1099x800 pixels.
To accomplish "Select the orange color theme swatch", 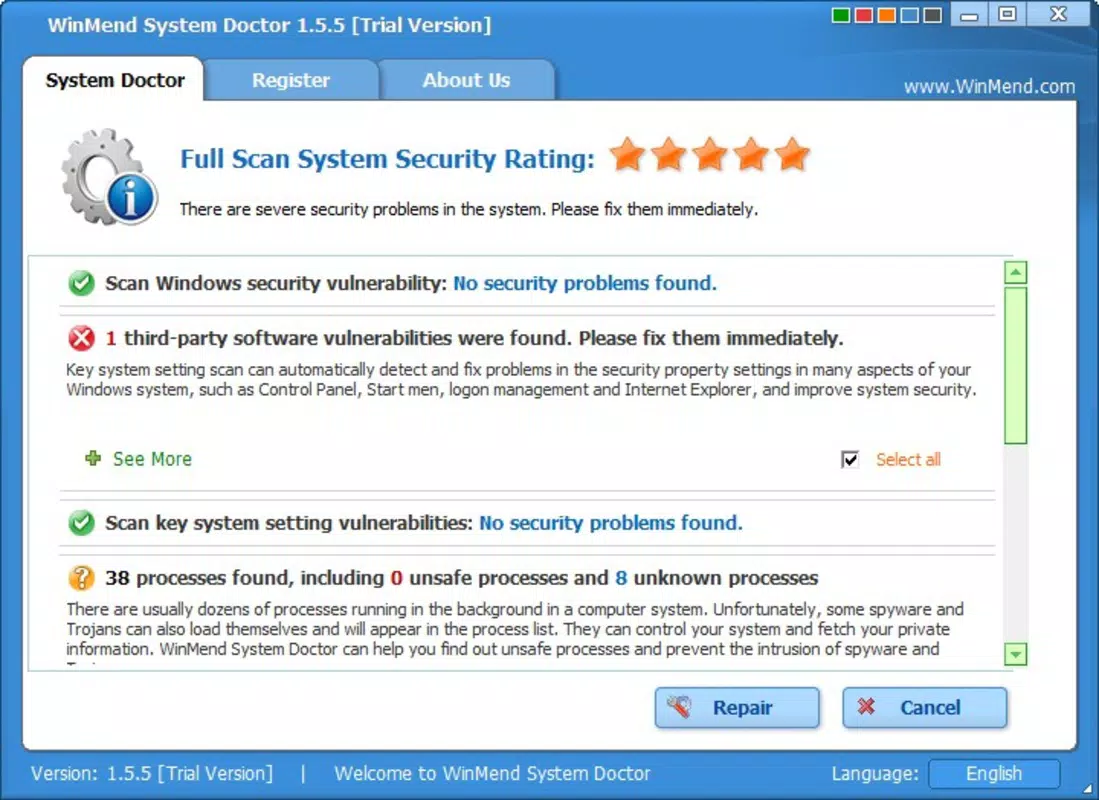I will click(x=887, y=15).
